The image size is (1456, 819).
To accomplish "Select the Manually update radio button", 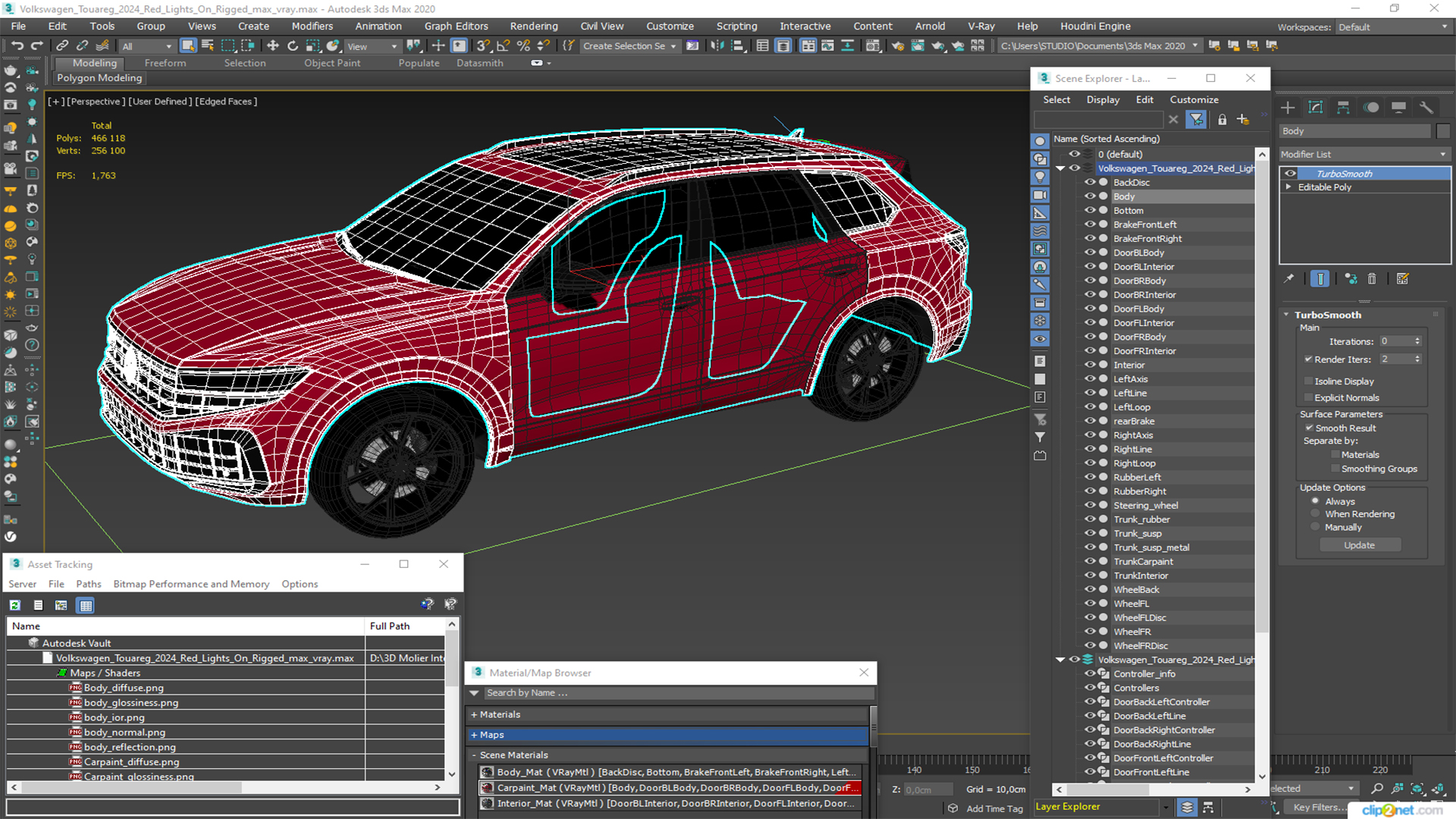I will click(x=1315, y=527).
